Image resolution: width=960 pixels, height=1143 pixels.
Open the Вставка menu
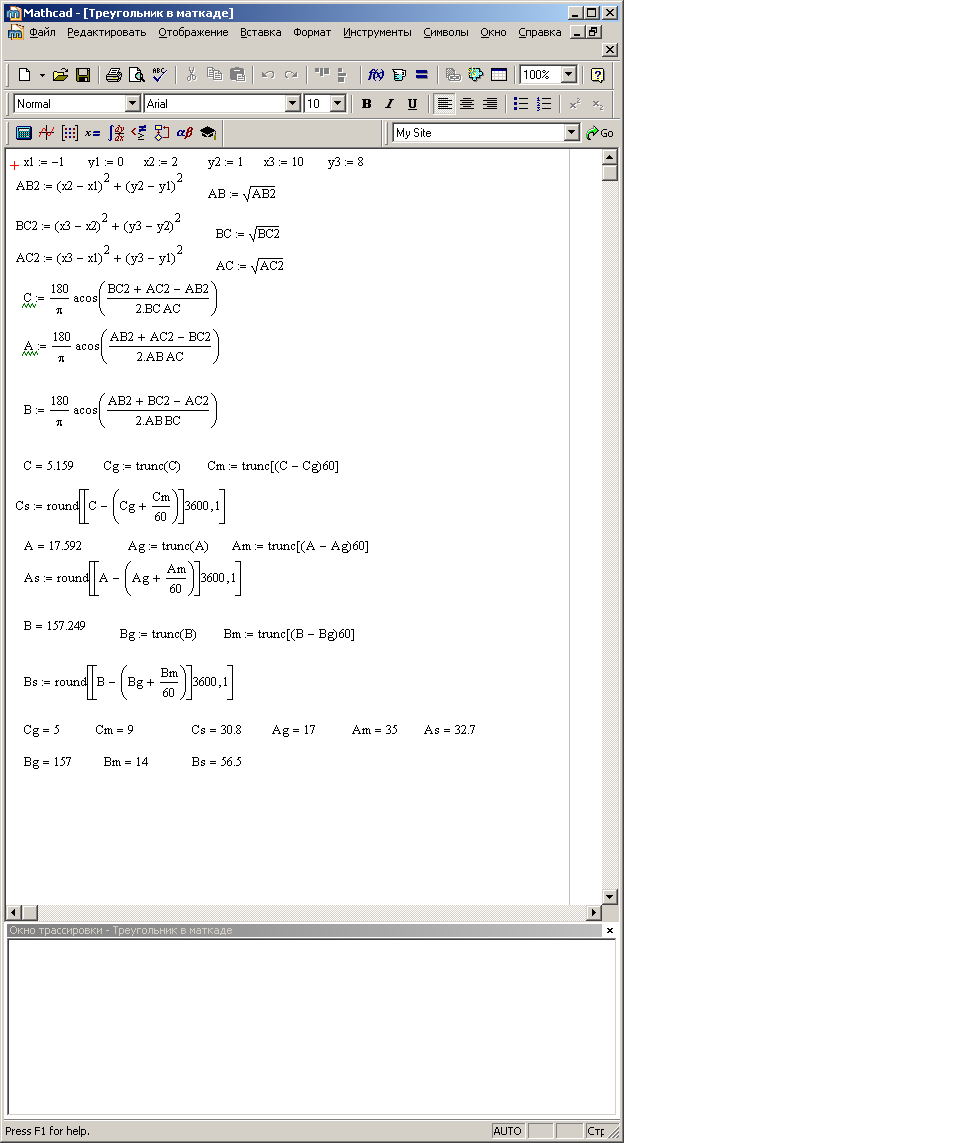click(x=260, y=32)
